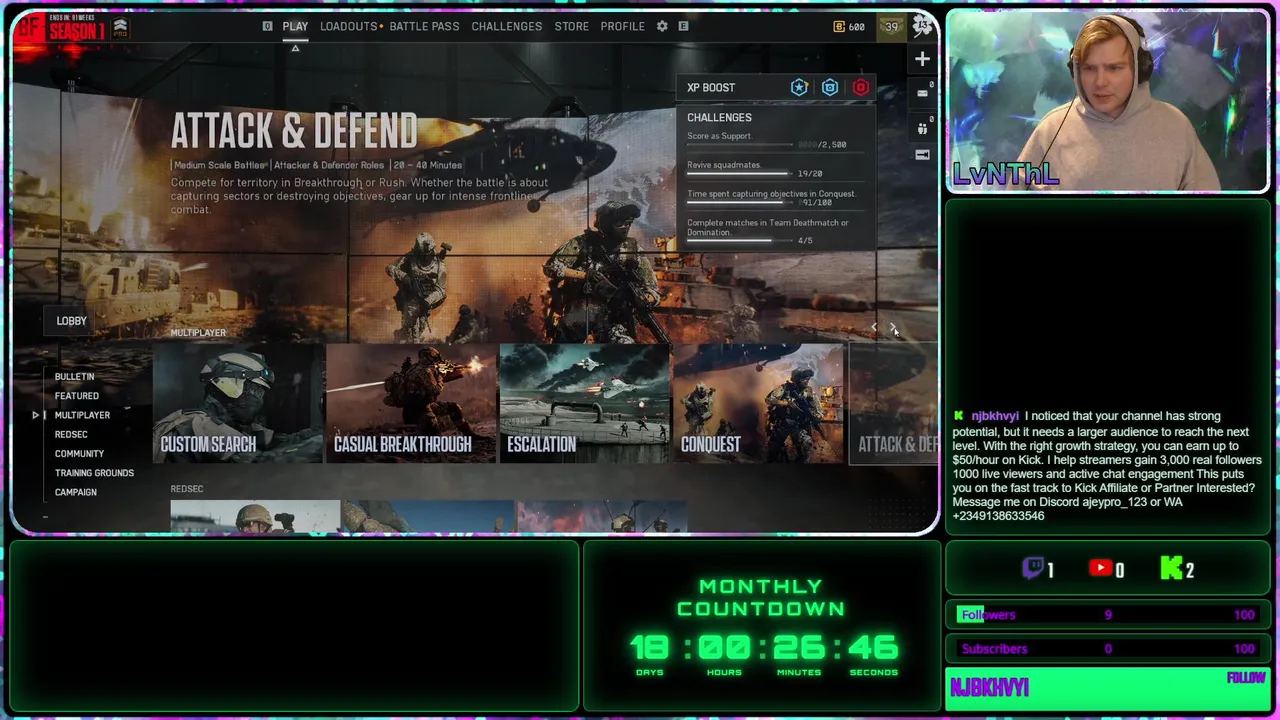Click the REDSEC section heading above thumbnails
Screen dimensions: 1280x720
(x=187, y=489)
